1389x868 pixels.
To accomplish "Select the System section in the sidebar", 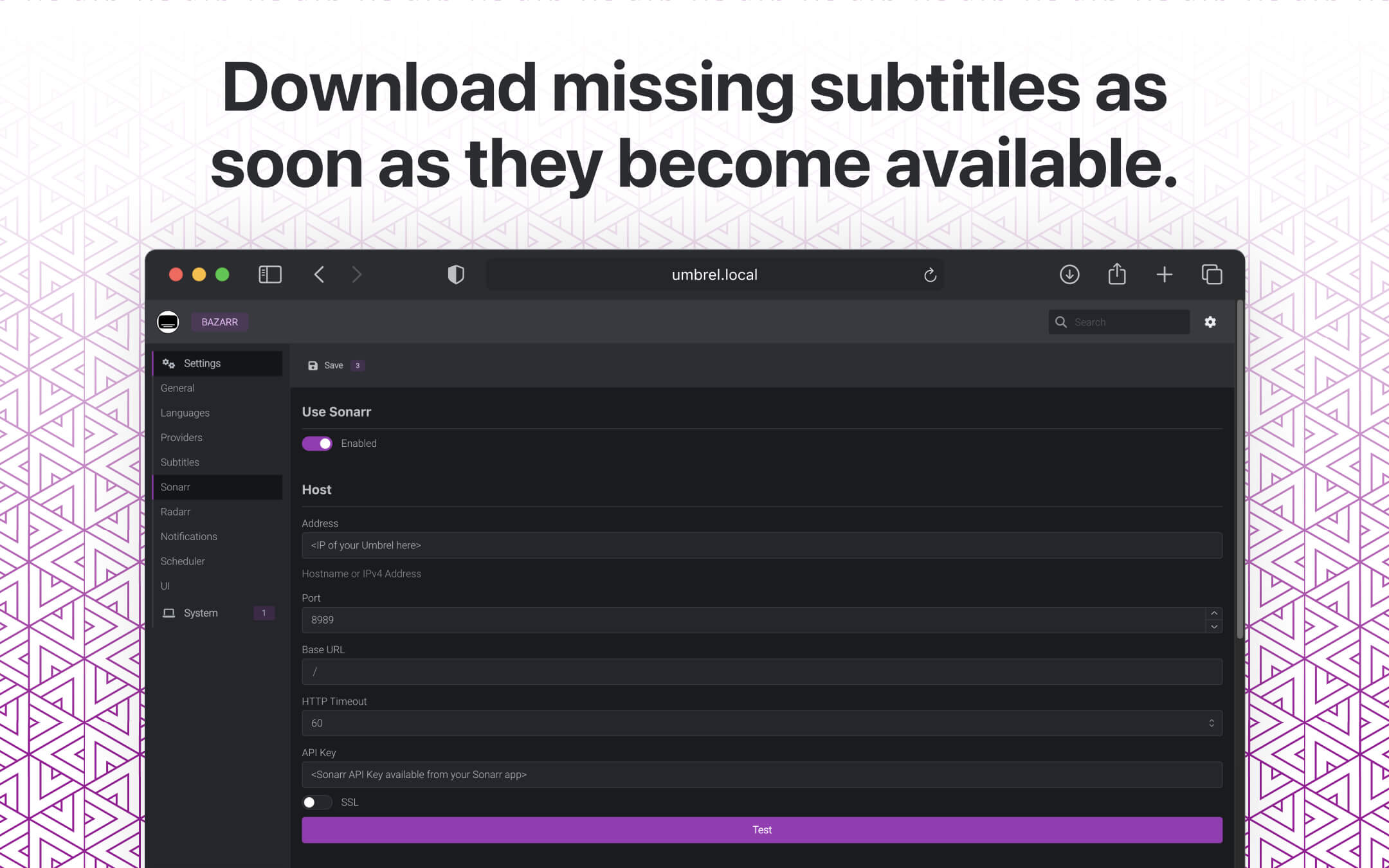I will click(201, 613).
